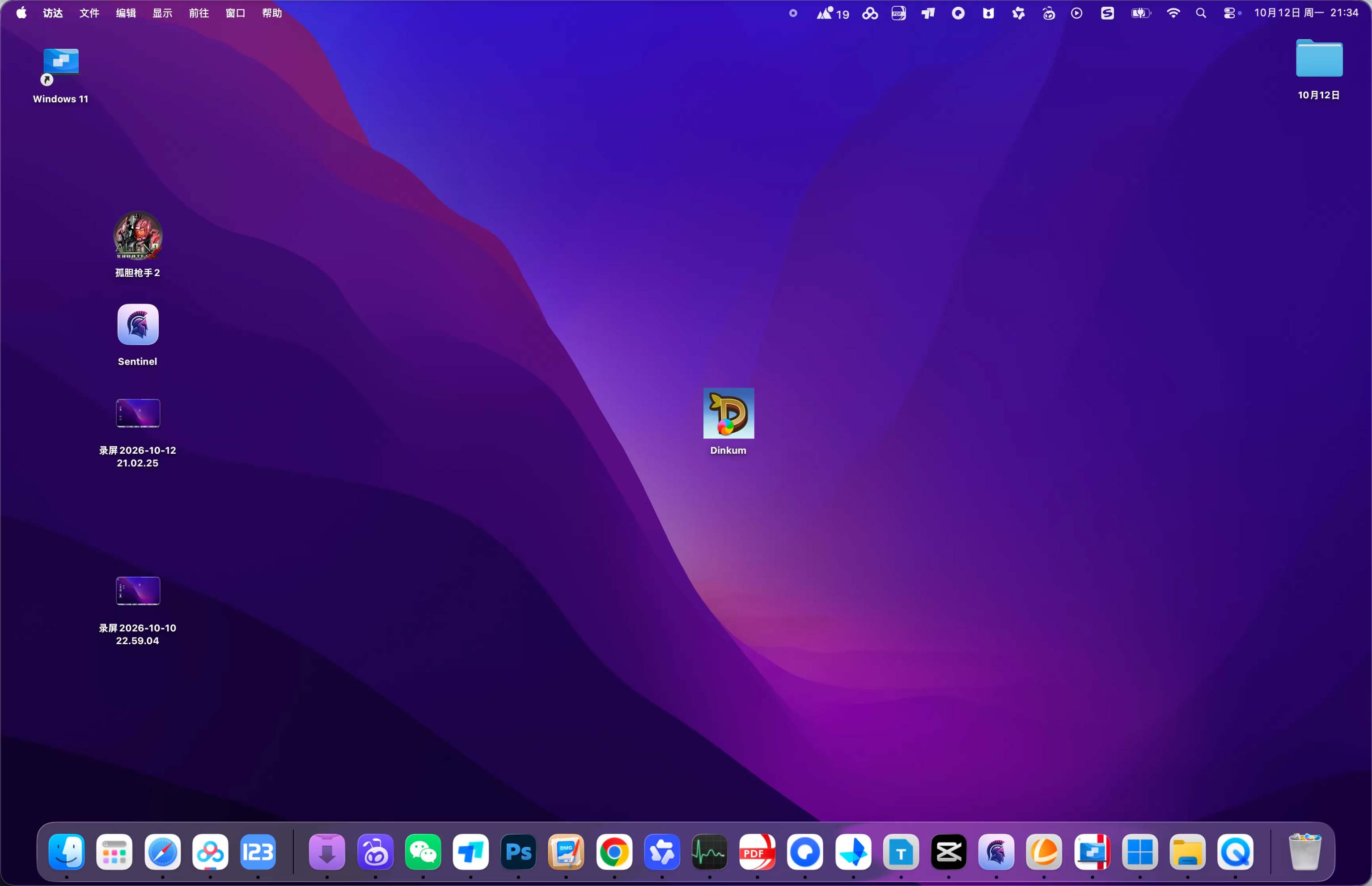Select the 10月12日 folder on desktop

coord(1318,58)
